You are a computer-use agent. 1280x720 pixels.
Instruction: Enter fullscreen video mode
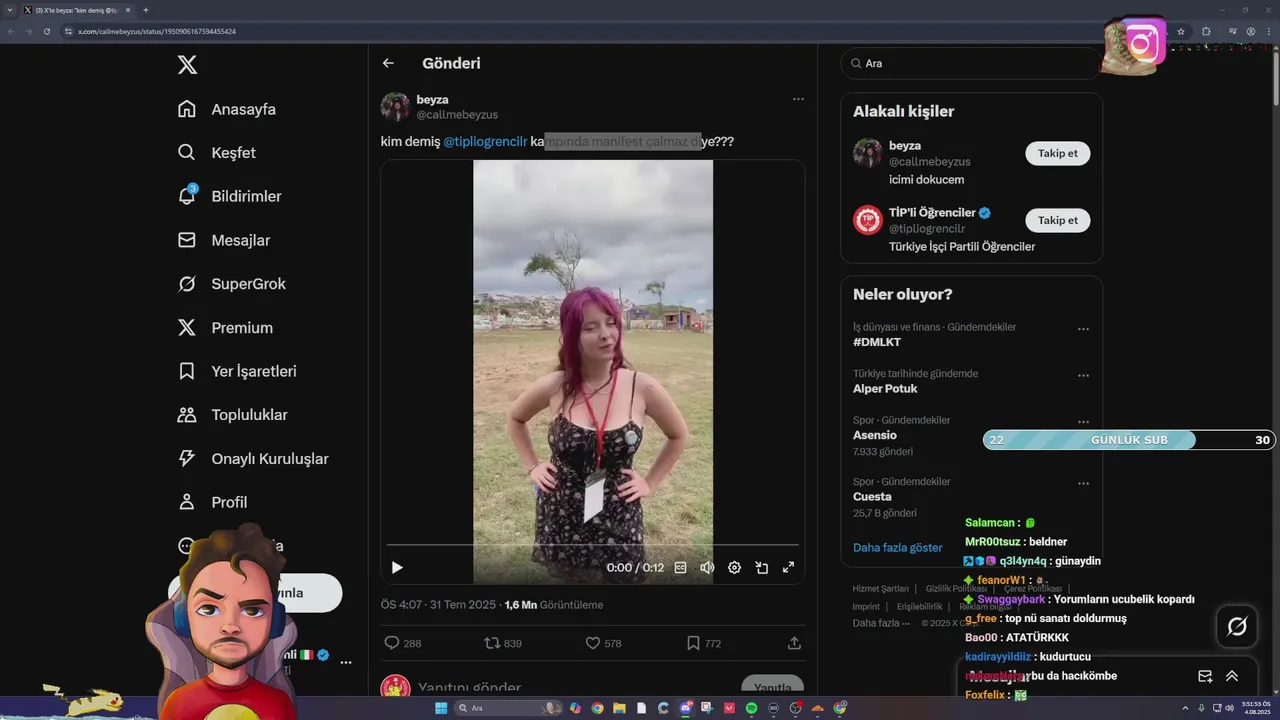tap(788, 567)
